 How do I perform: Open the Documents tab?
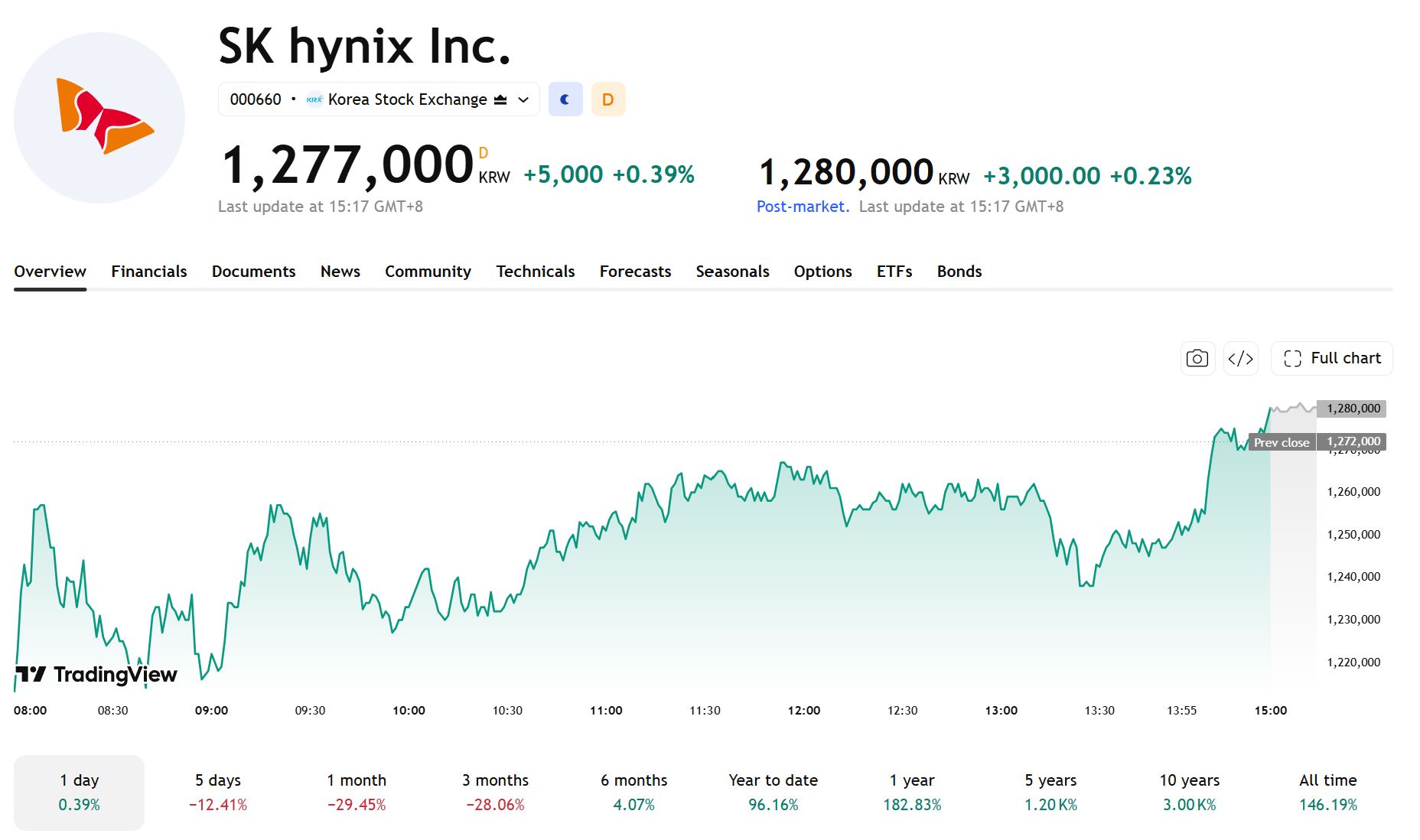pos(253,272)
